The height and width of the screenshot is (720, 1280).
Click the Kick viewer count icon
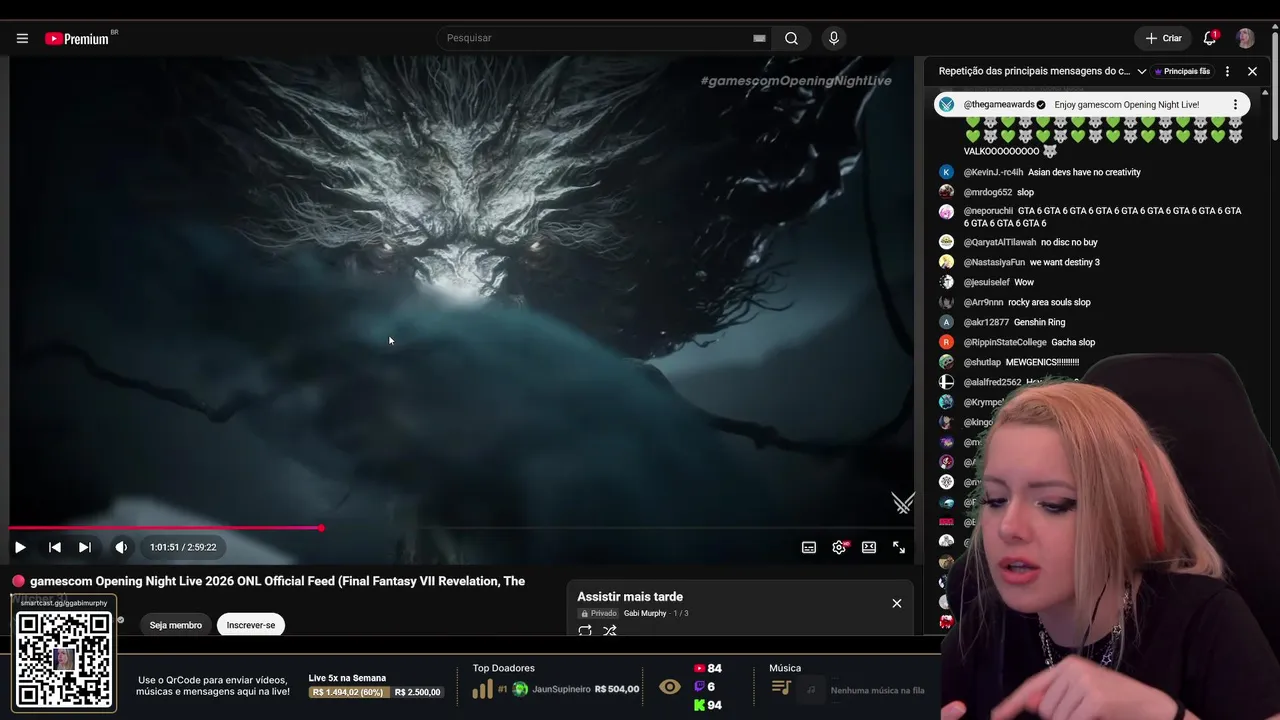[x=699, y=705]
